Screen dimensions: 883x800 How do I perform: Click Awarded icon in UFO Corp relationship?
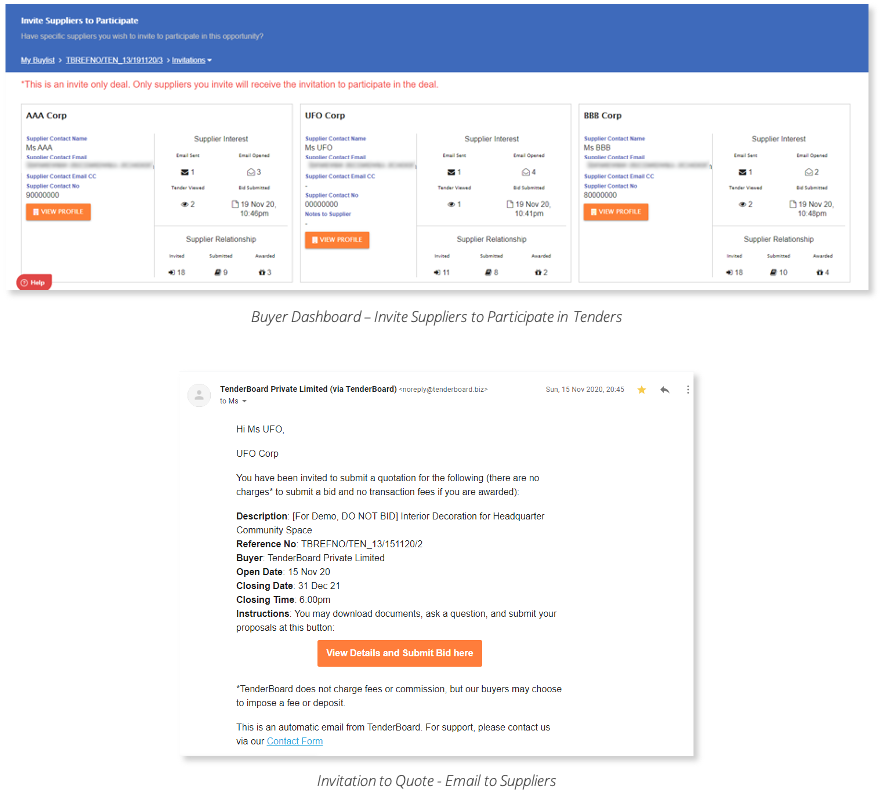(538, 272)
